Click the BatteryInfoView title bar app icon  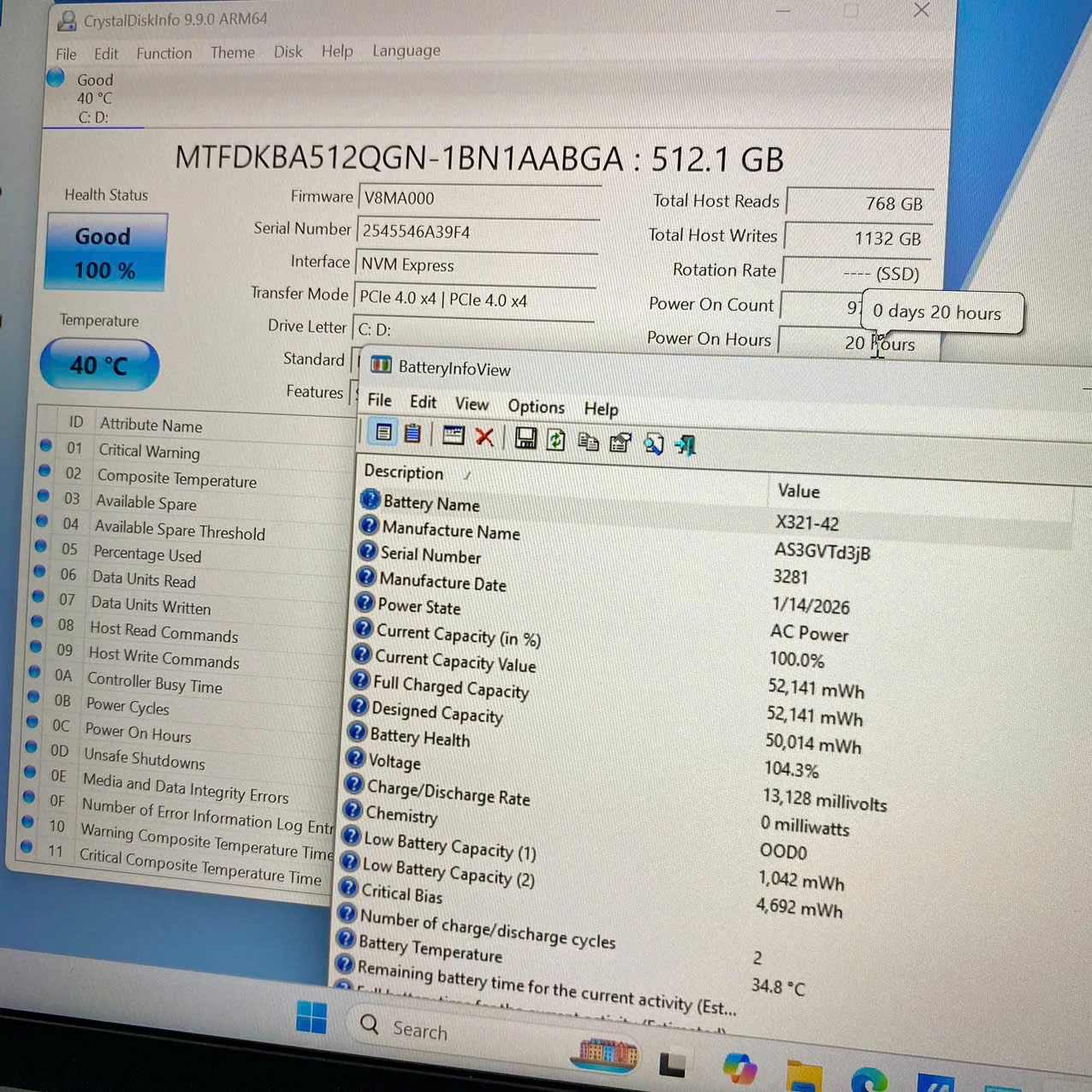(381, 365)
